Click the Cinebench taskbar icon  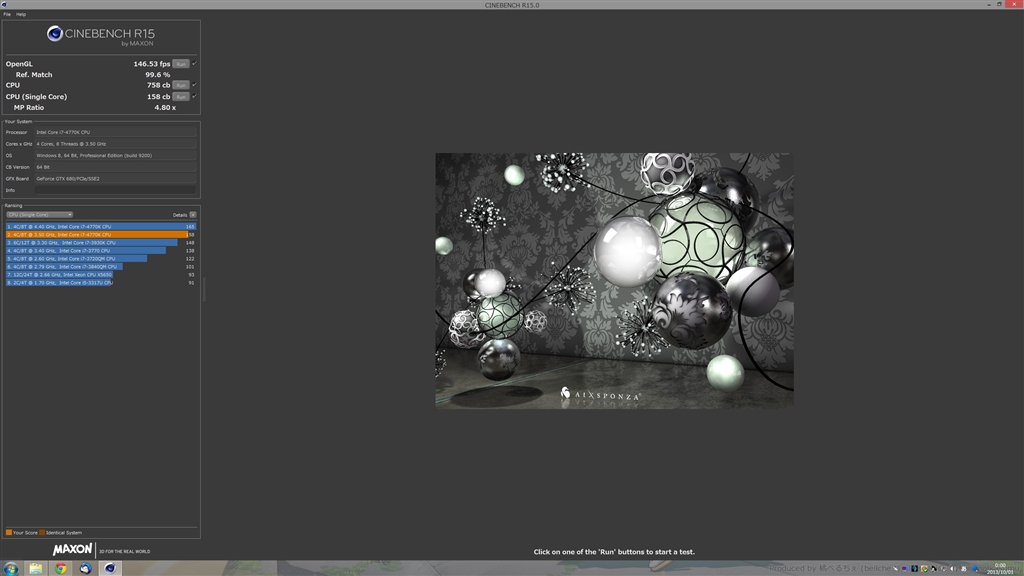[110, 568]
